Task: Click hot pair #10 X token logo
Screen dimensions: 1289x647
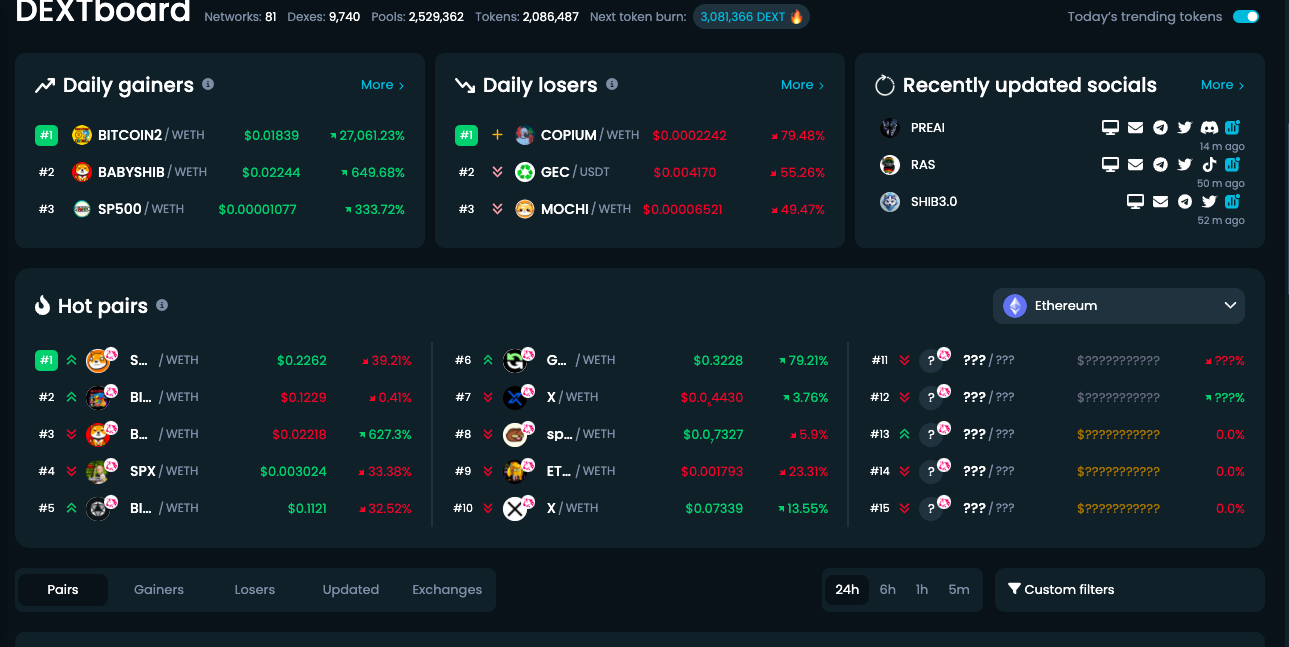Action: [x=515, y=508]
